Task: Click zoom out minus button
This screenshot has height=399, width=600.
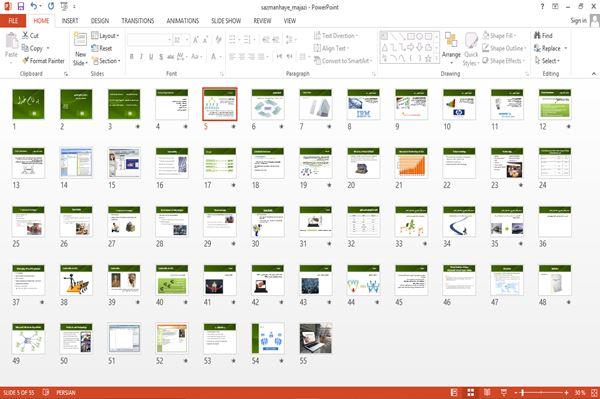Action: click(x=516, y=392)
